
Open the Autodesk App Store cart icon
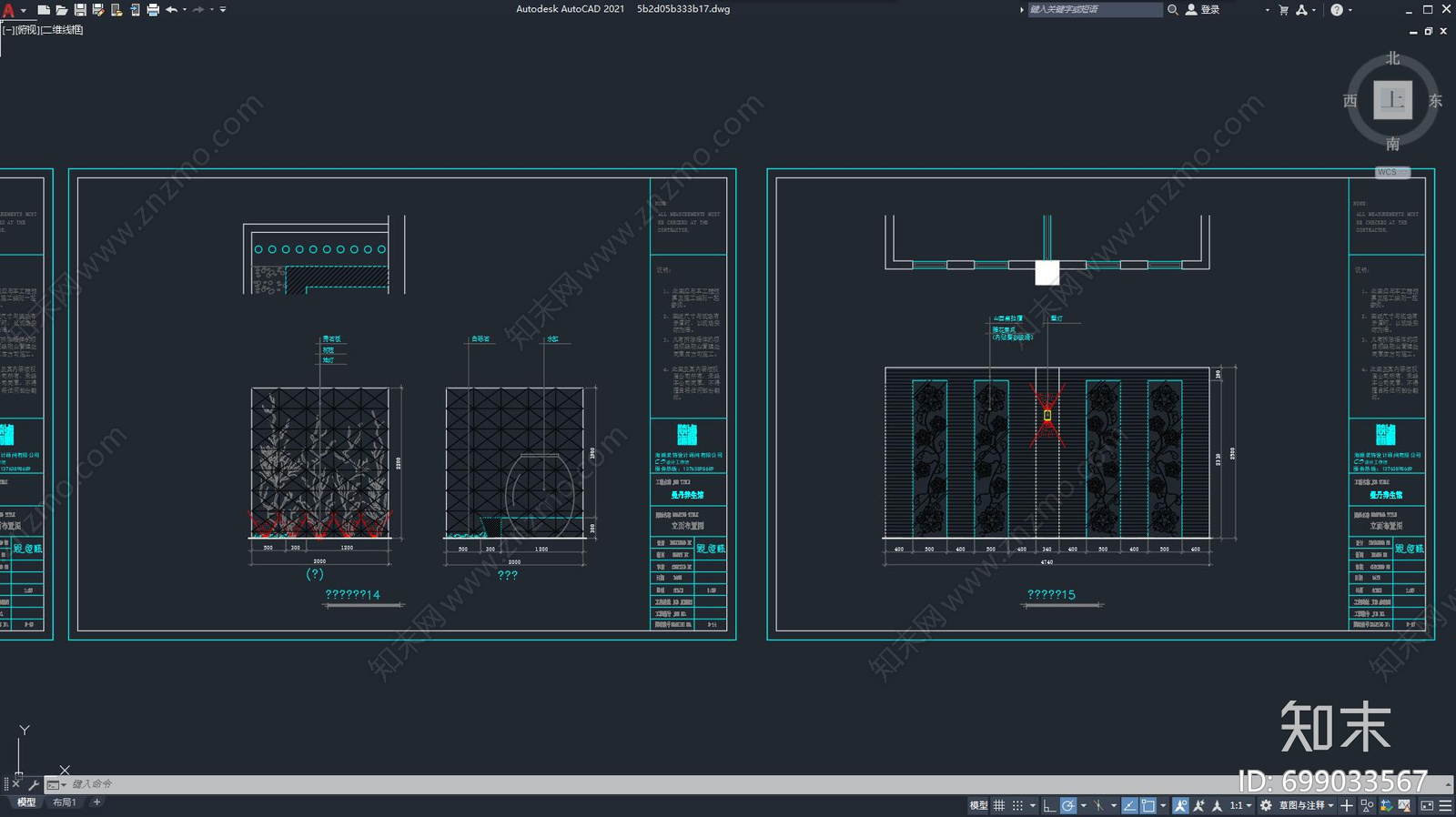[1283, 9]
